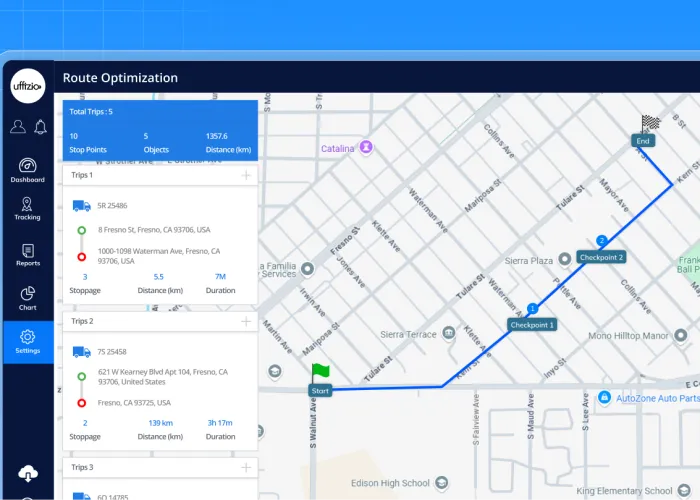Click the AutoZone Auto Parts map pin
The image size is (700, 500).
pyautogui.click(x=604, y=398)
